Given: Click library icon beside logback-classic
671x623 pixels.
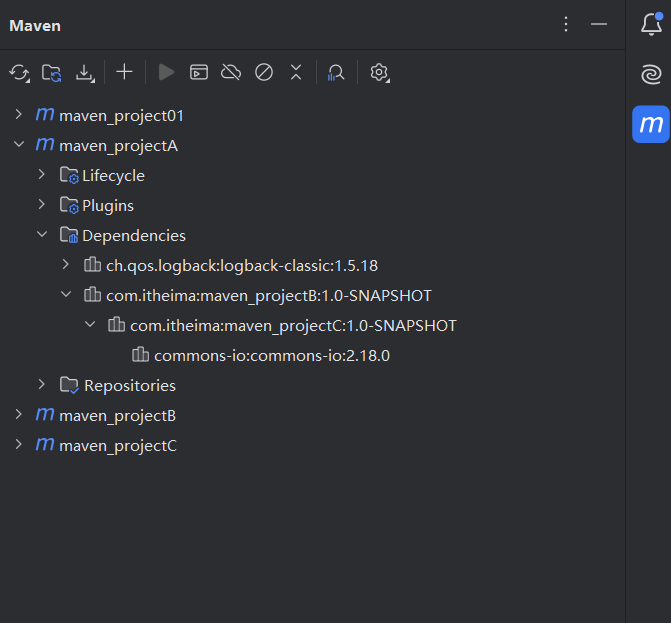Looking at the screenshot, I should (x=92, y=264).
